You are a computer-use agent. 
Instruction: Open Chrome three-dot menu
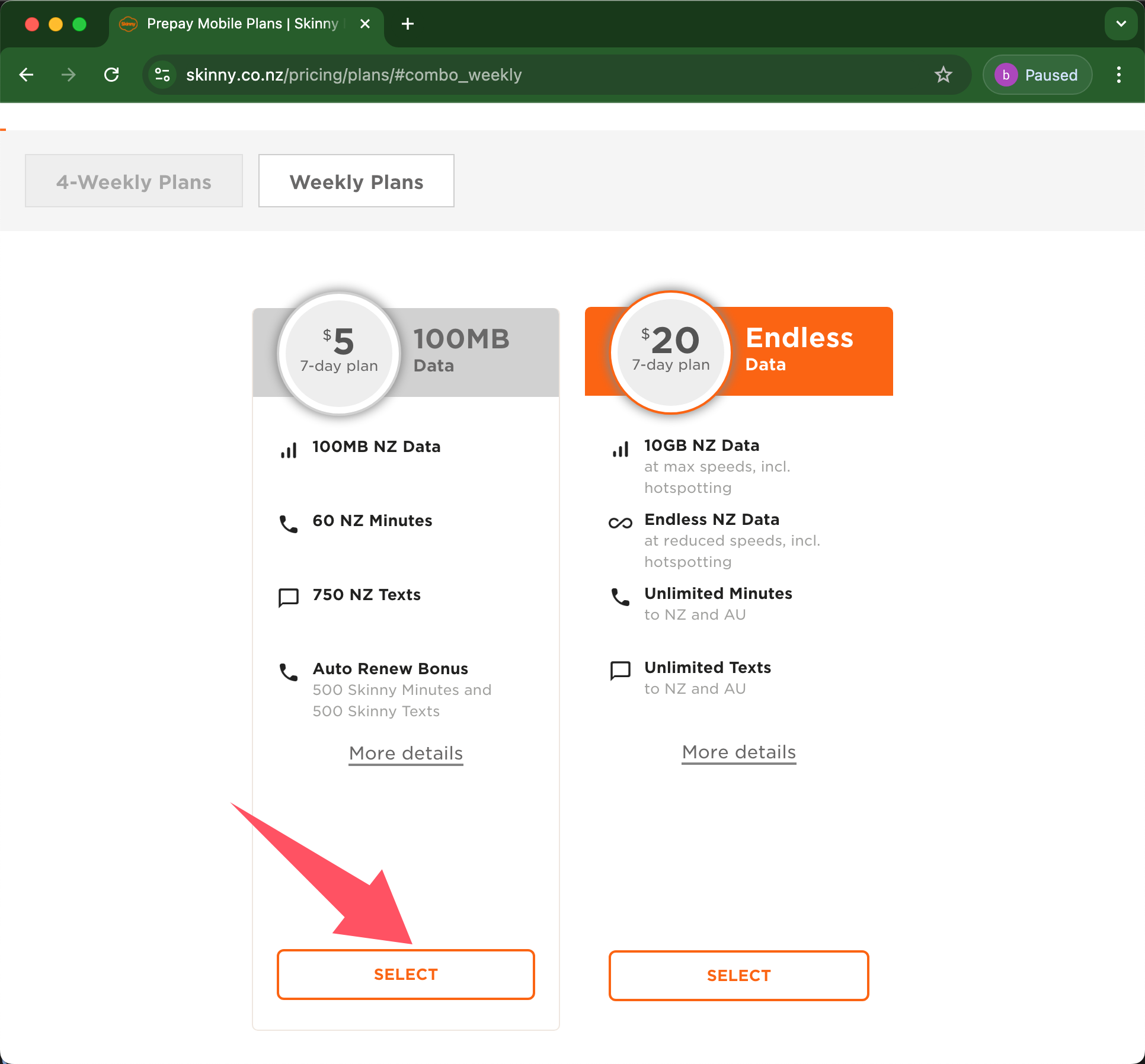click(1118, 75)
